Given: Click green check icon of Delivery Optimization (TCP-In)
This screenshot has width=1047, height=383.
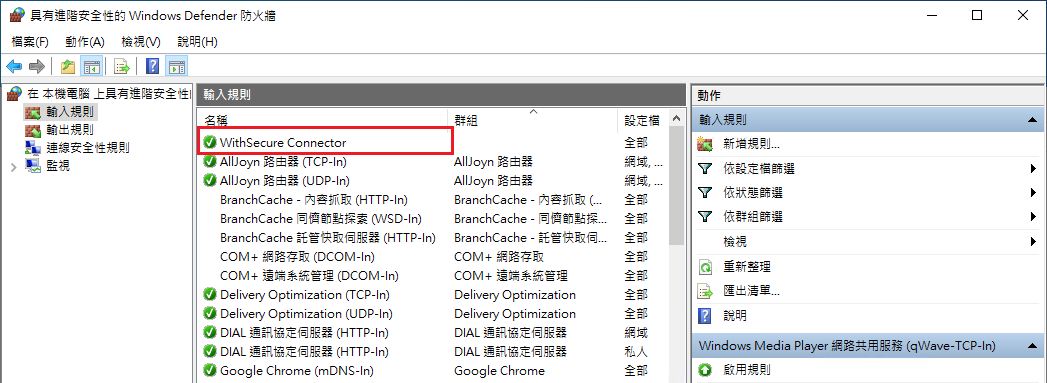Looking at the screenshot, I should tap(210, 294).
